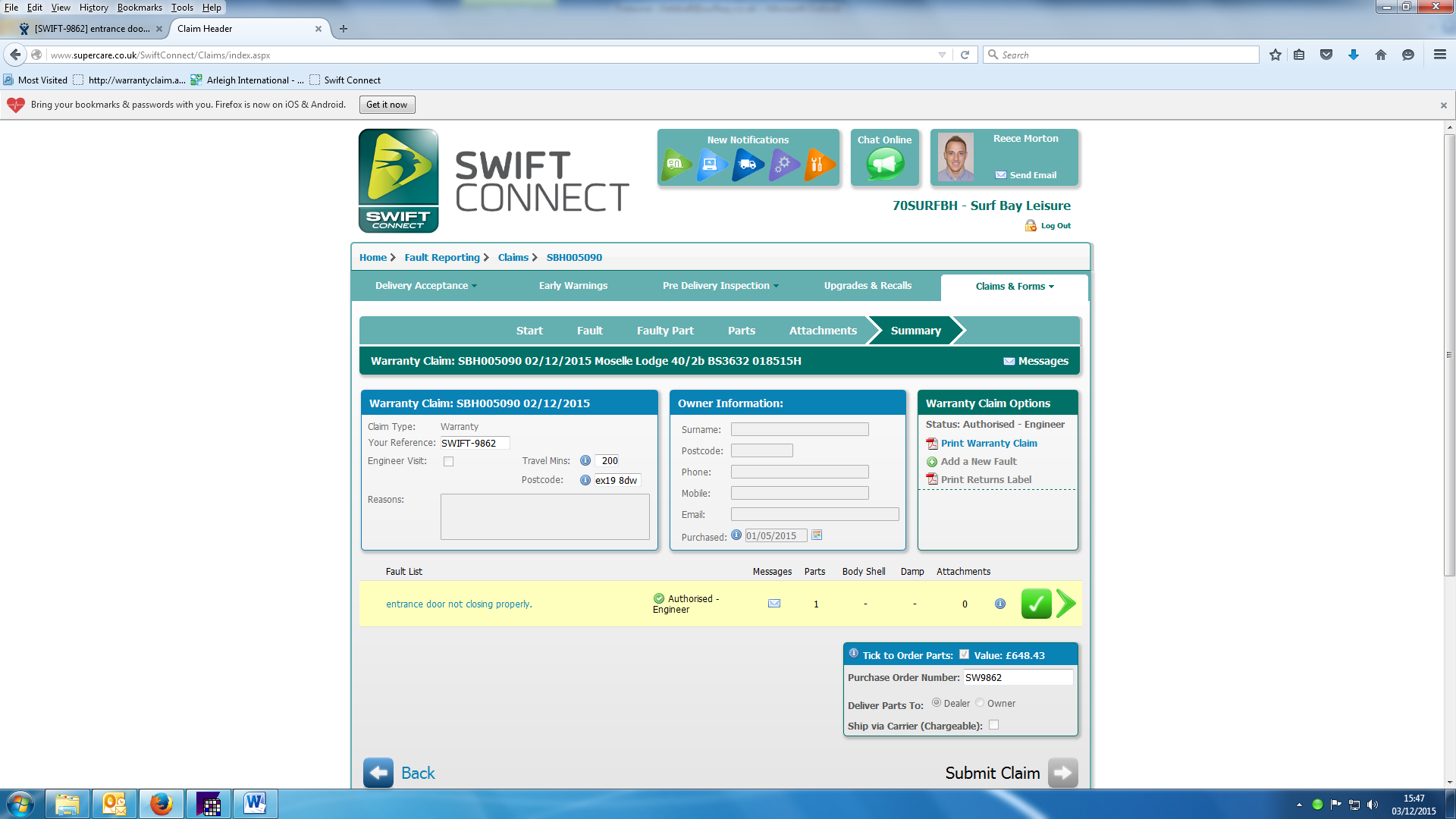This screenshot has width=1456, height=819.
Task: Expand the Delivery Acceptance dropdown menu
Action: (x=425, y=286)
